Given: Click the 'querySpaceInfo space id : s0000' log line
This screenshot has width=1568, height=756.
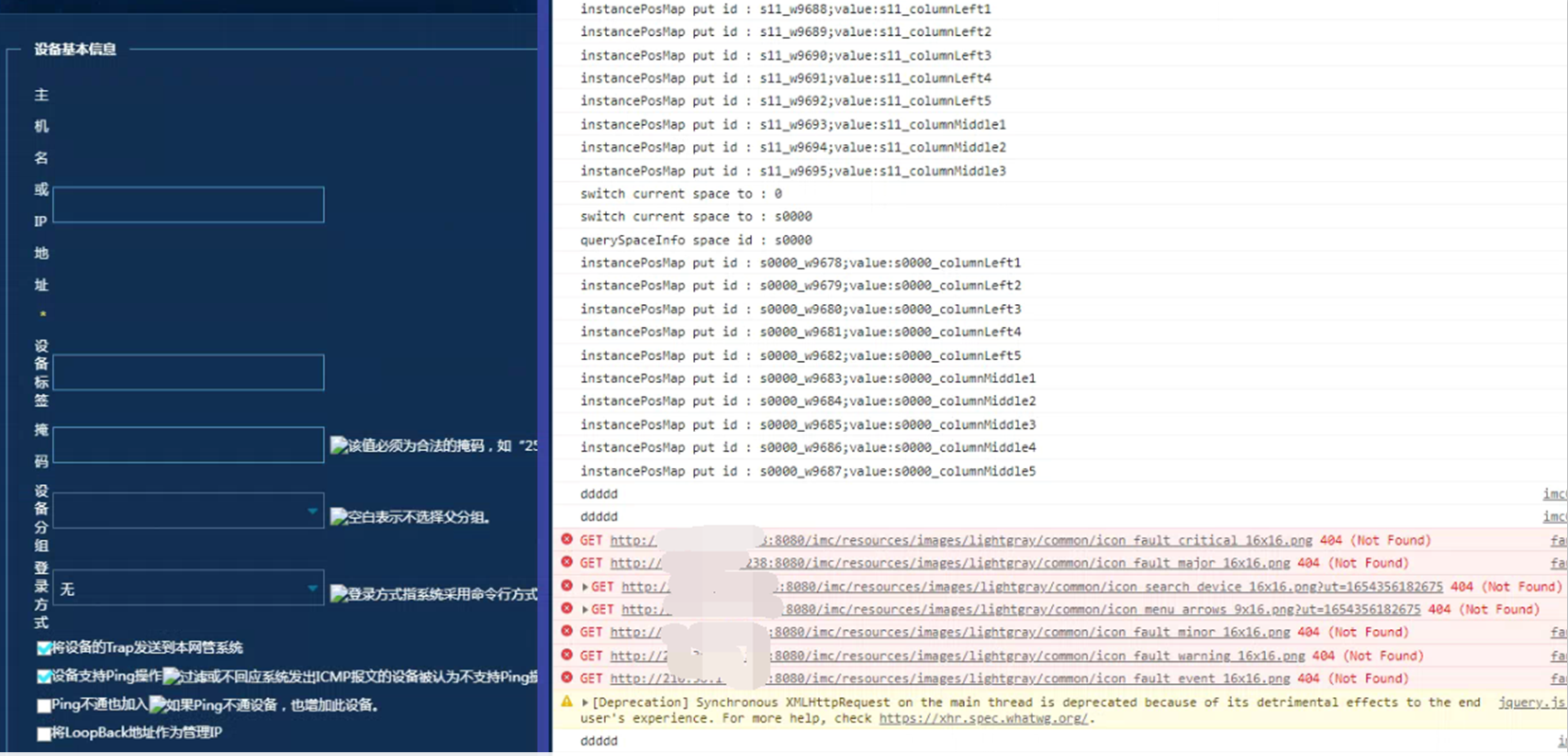Looking at the screenshot, I should (x=696, y=240).
